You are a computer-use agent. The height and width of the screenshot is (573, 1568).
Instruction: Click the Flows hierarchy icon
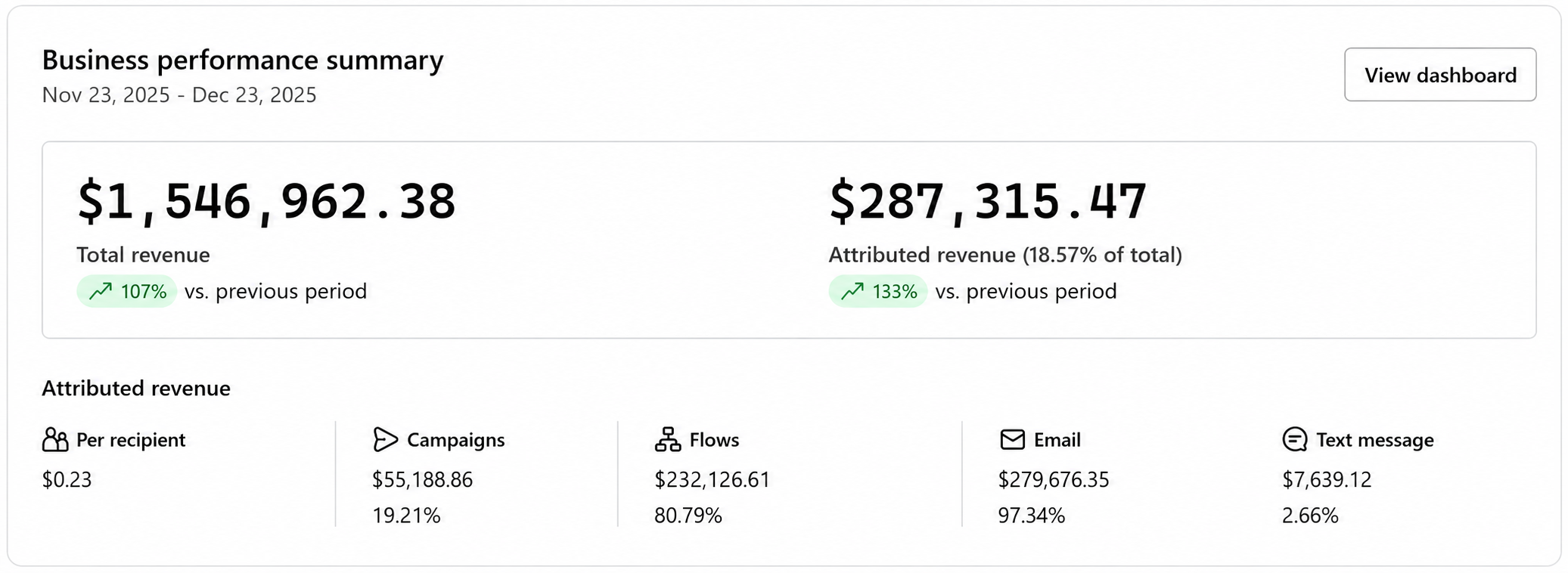click(667, 439)
